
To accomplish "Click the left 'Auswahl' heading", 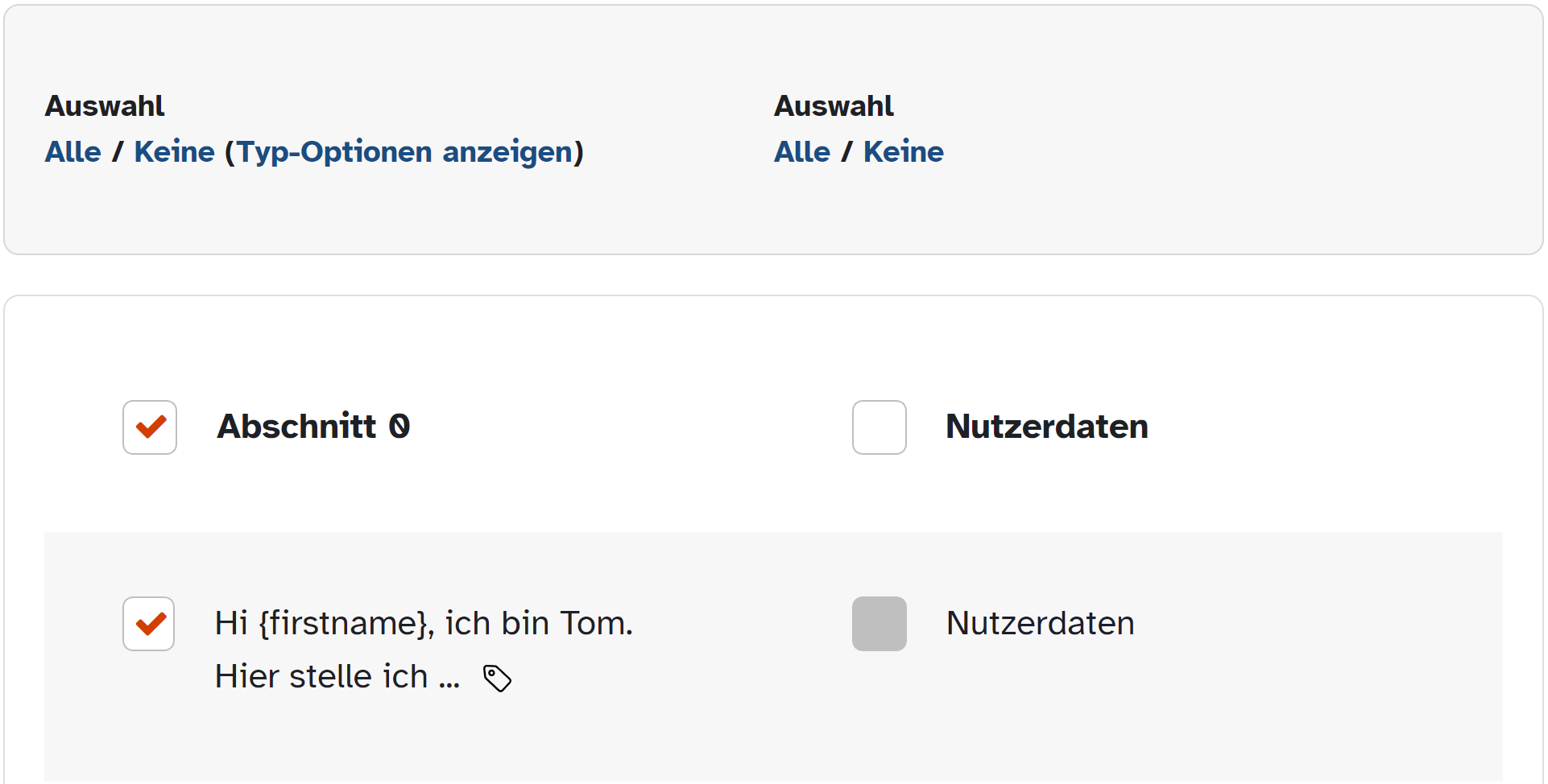I will coord(105,106).
